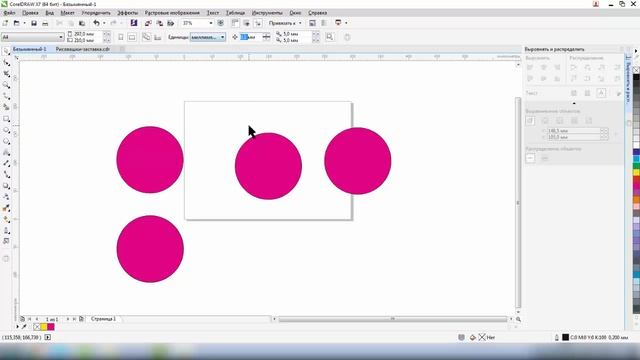640x360 pixels.
Task: Select the Artistic Media tool
Action: click(6, 107)
